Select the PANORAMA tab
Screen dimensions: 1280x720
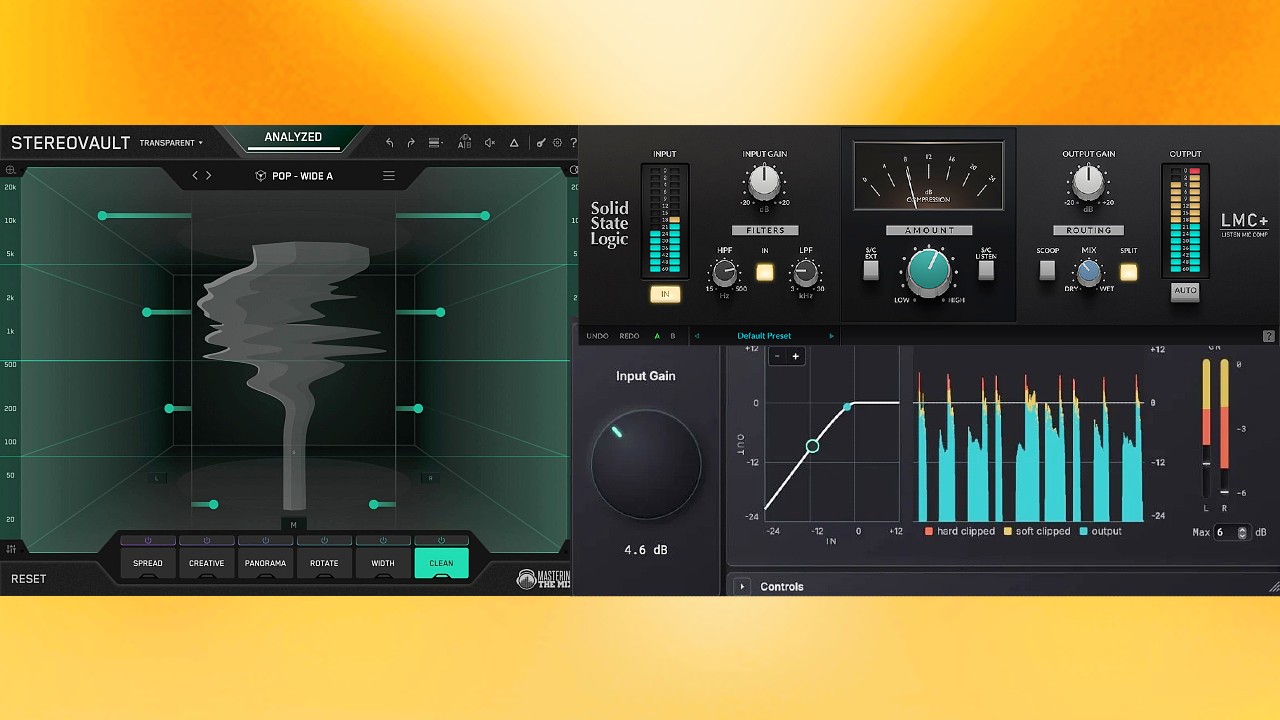(265, 563)
